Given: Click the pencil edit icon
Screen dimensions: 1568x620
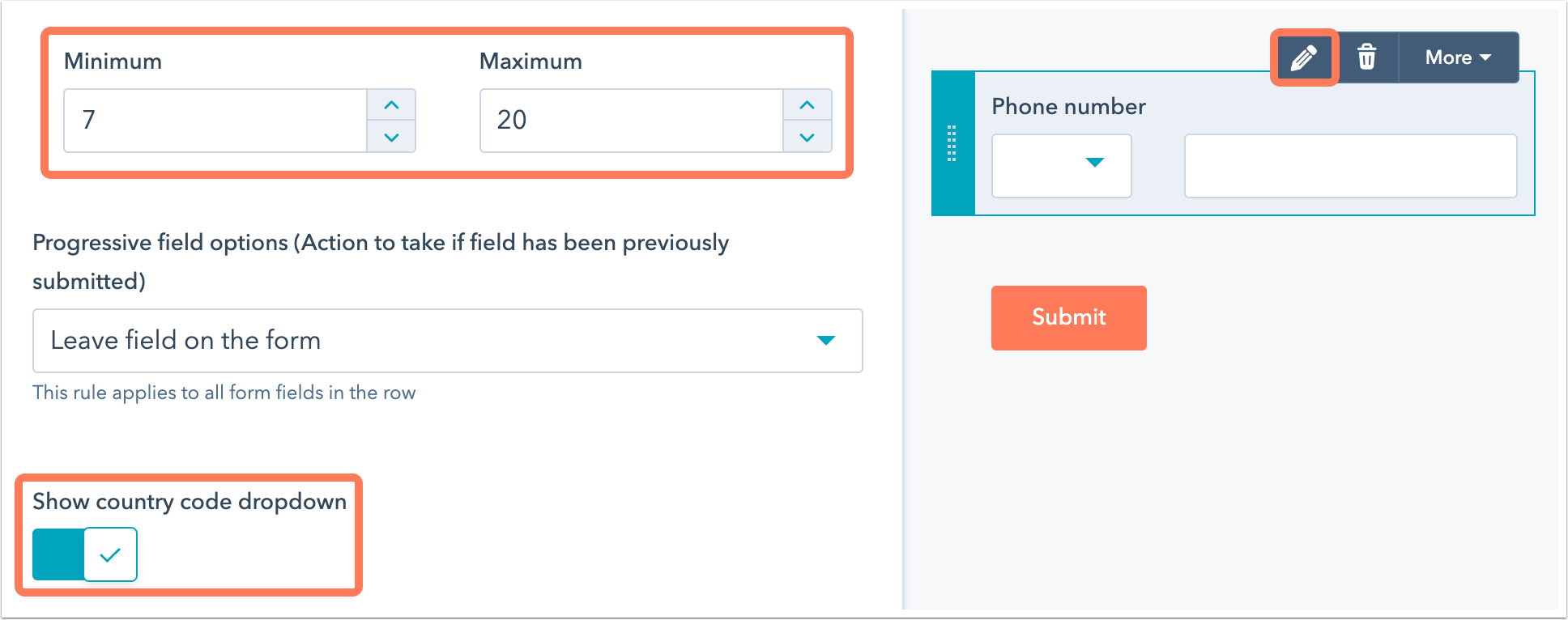Looking at the screenshot, I should (1303, 57).
